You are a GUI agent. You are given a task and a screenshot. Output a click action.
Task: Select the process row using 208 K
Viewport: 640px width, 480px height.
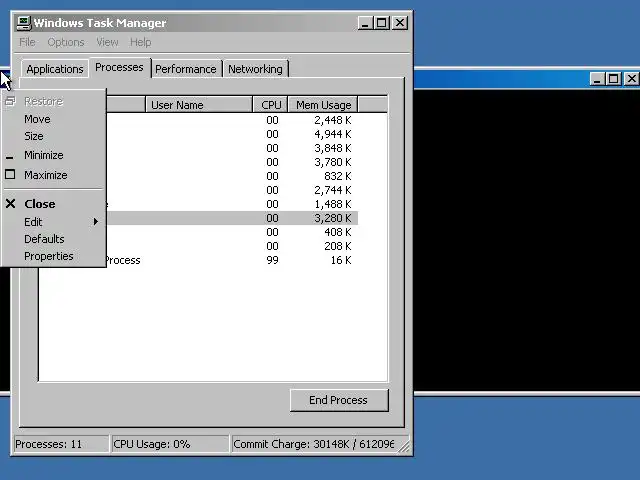[232, 246]
